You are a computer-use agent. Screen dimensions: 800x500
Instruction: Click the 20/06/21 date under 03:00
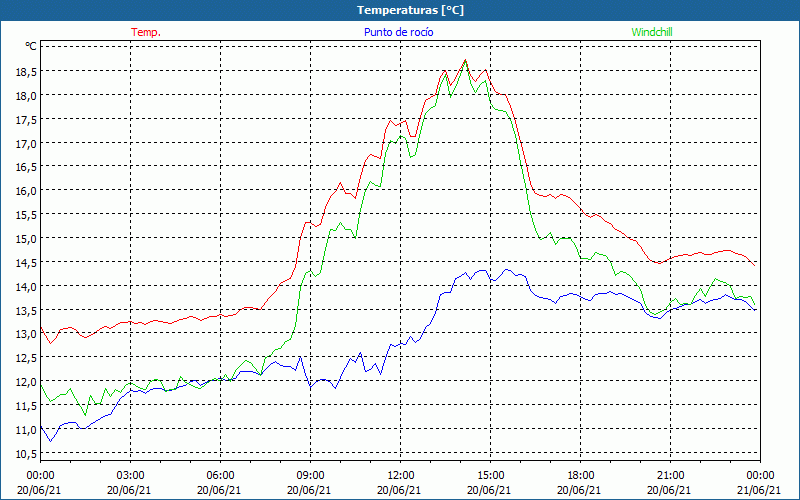tap(129, 490)
